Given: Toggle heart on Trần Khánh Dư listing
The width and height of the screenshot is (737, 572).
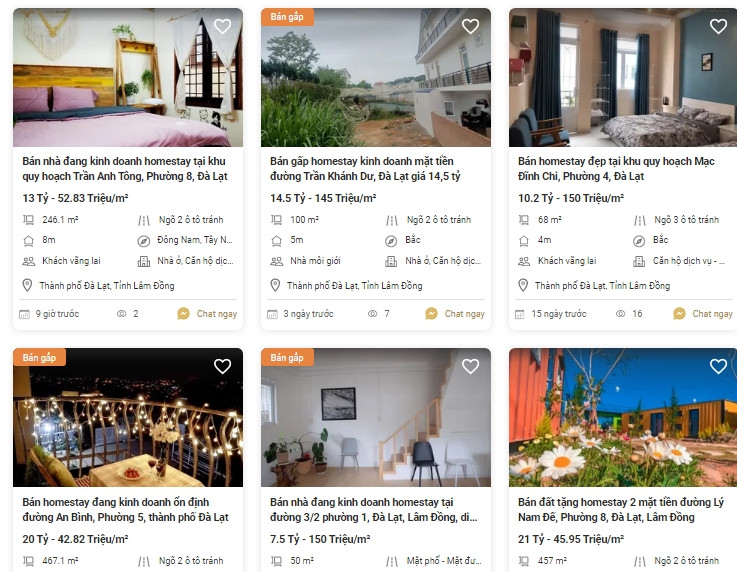Looking at the screenshot, I should 470,26.
